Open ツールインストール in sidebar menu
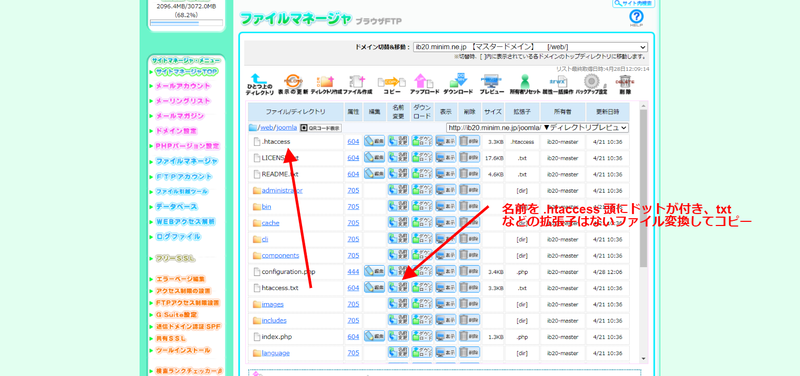Image resolution: width=800 pixels, height=376 pixels. 183,351
